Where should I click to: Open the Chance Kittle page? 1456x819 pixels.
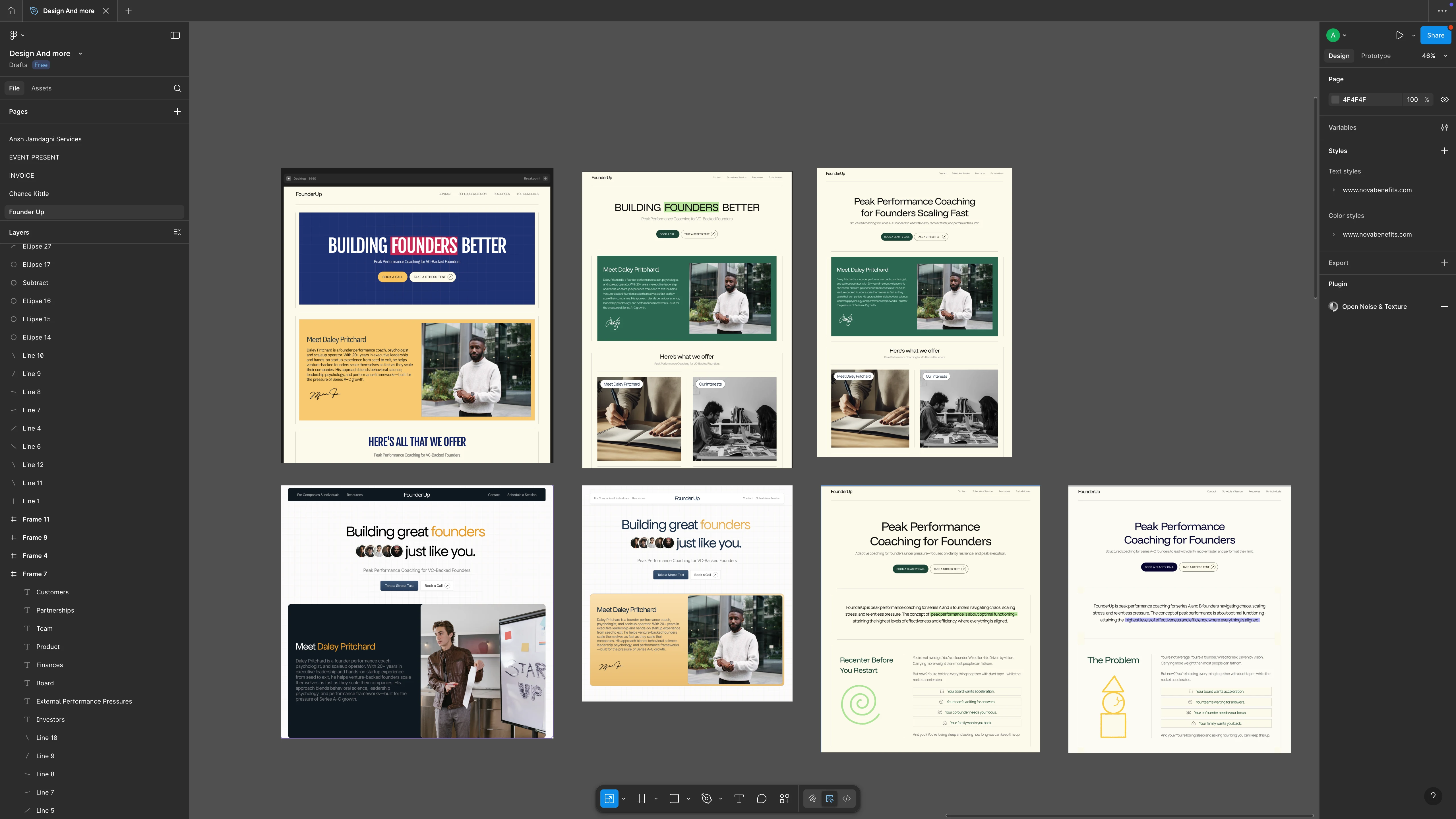point(94,194)
